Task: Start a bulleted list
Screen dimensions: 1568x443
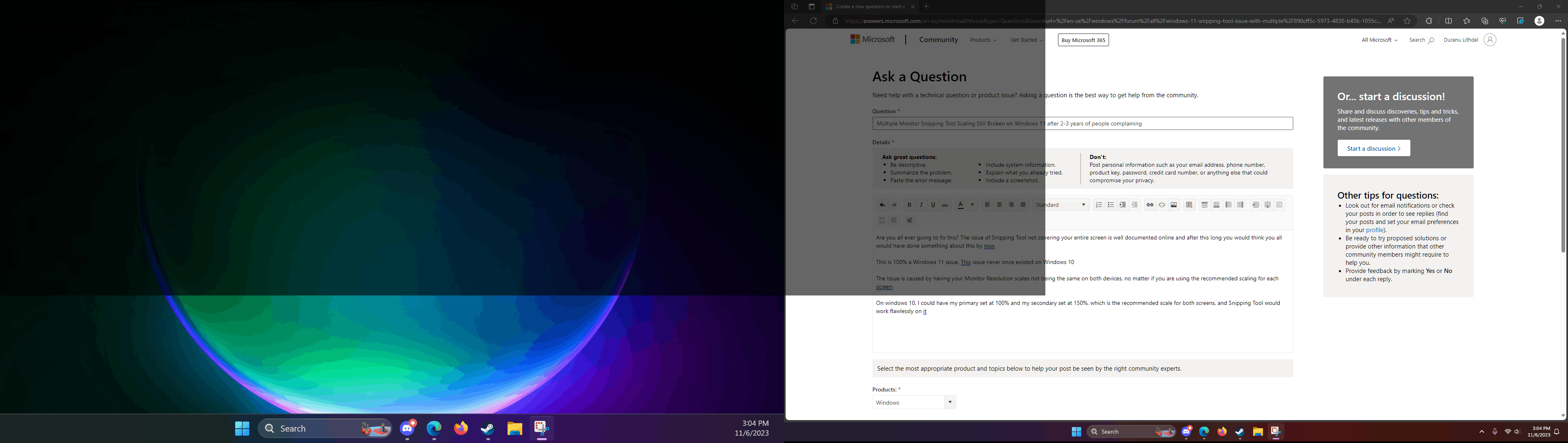Action: [1111, 205]
